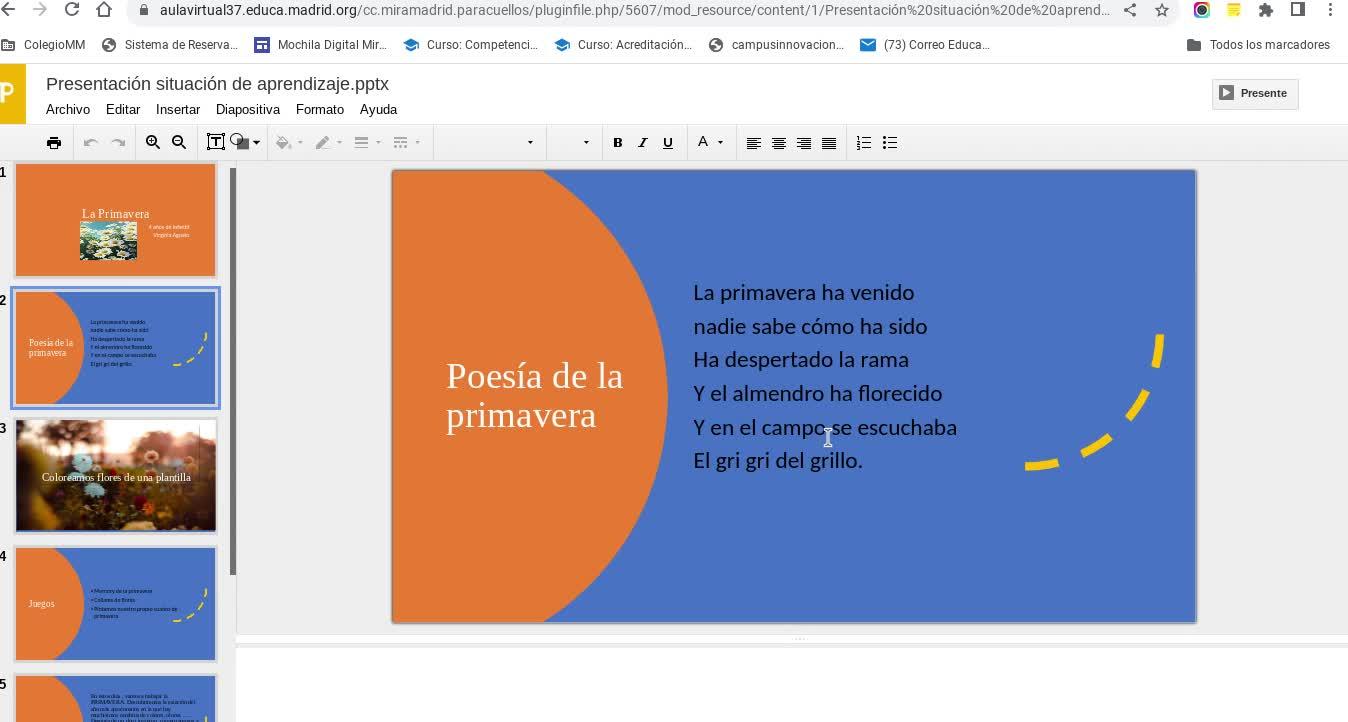Open the Insertar menu
The width and height of the screenshot is (1348, 722).
coord(178,109)
